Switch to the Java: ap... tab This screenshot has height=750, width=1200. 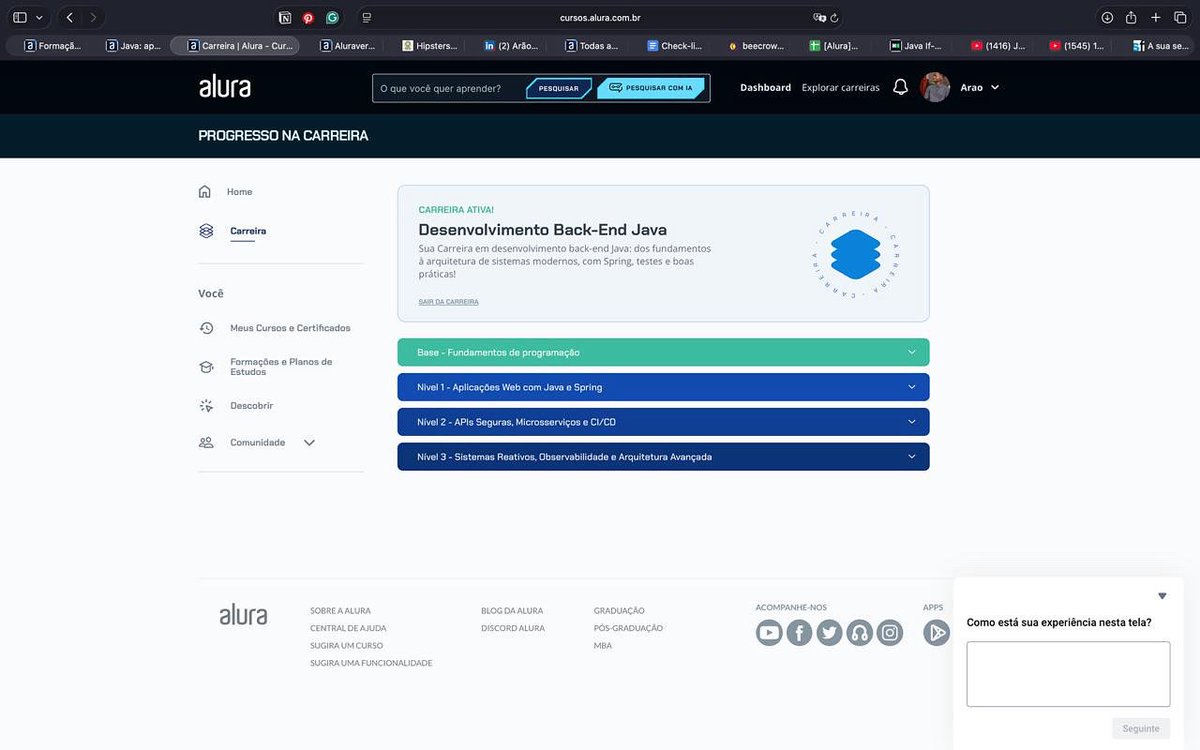click(x=134, y=45)
